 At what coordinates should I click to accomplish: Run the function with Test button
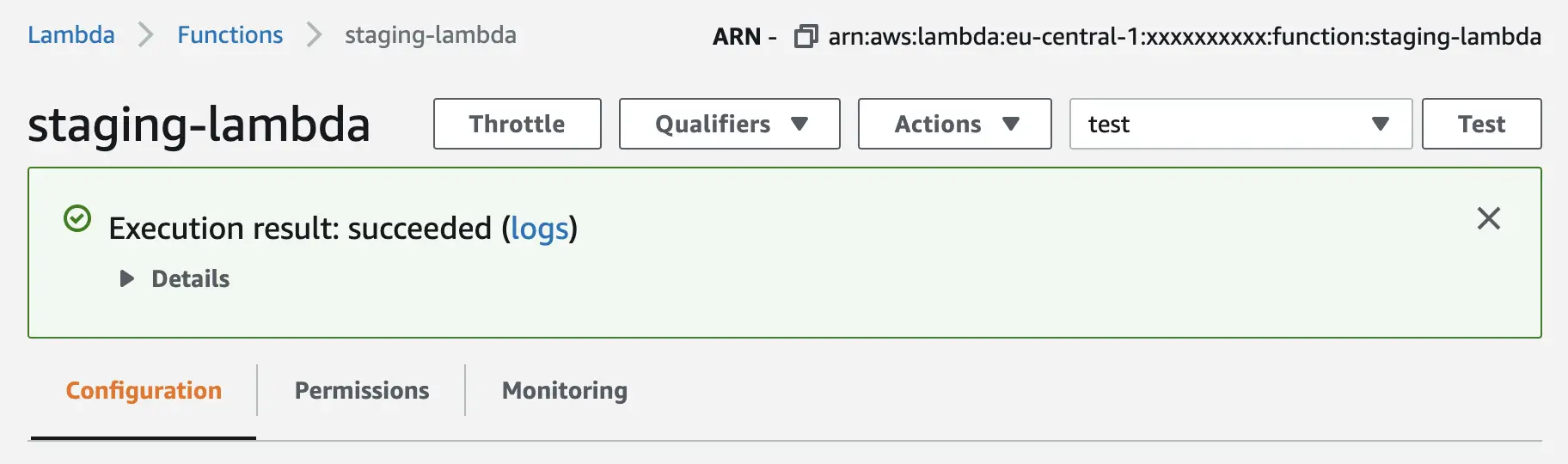(x=1480, y=124)
